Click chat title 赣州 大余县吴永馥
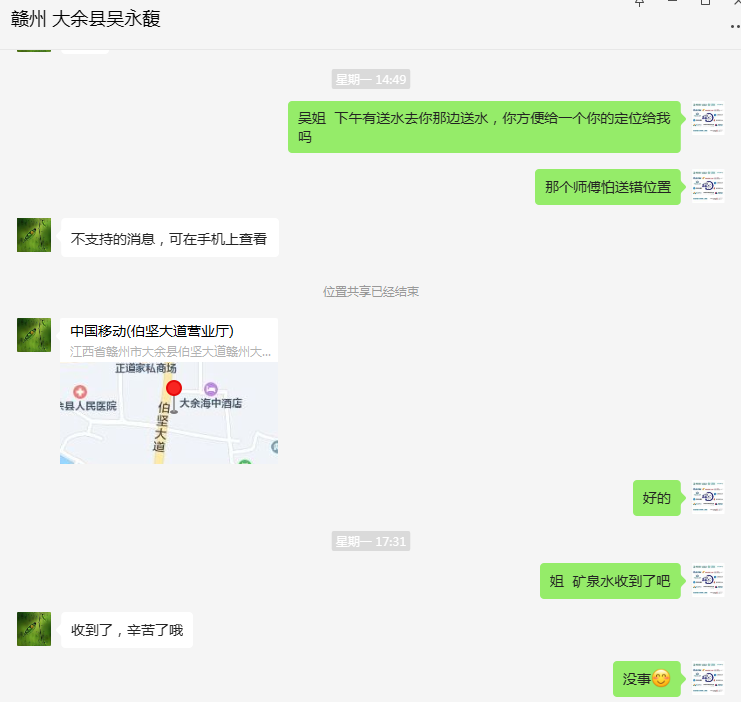This screenshot has height=702, width=741. point(86,19)
